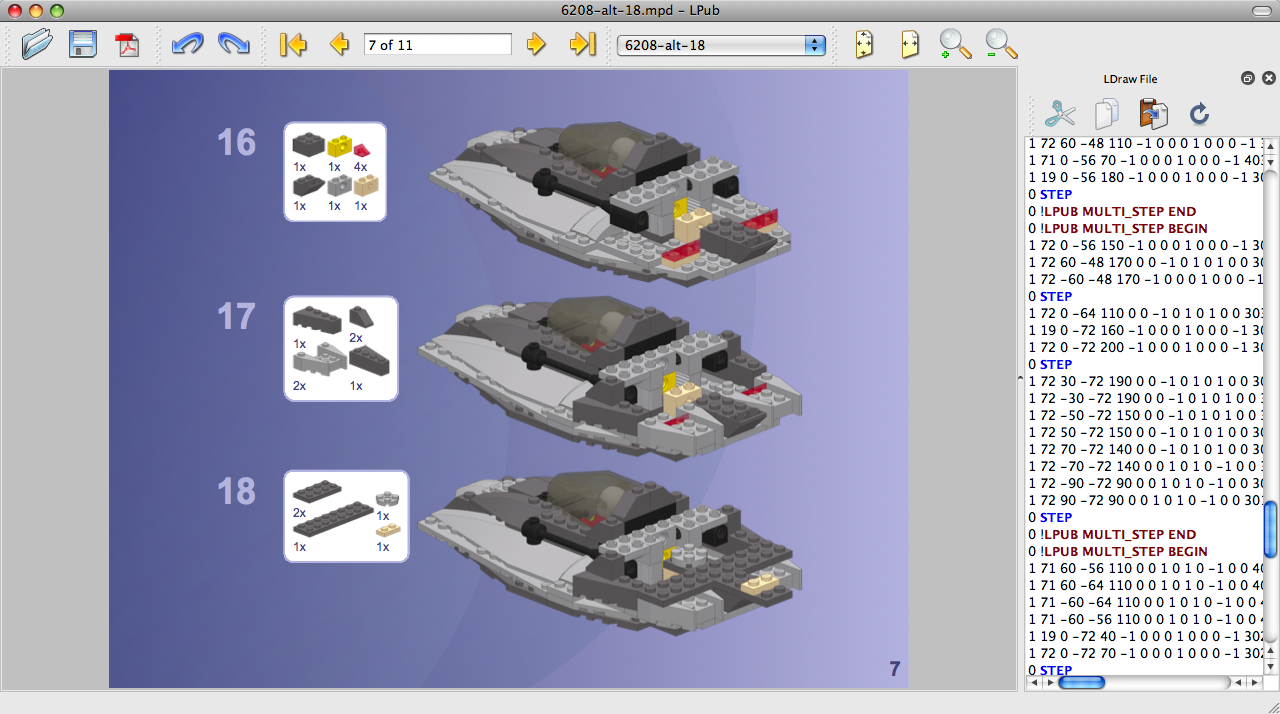
Task: Click the line '1 72 0 -56 150 -1 0 0 0 1...'
Action: tap(1145, 245)
